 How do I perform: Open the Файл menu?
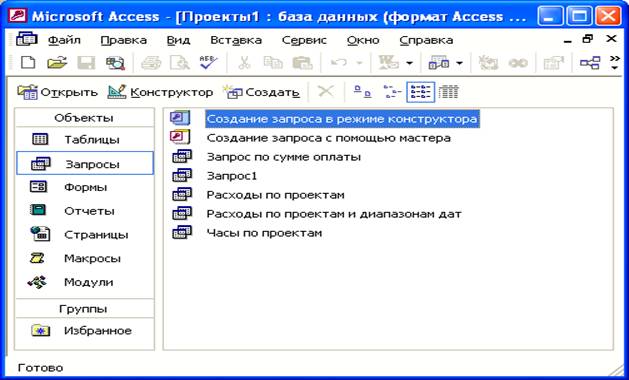coord(64,41)
